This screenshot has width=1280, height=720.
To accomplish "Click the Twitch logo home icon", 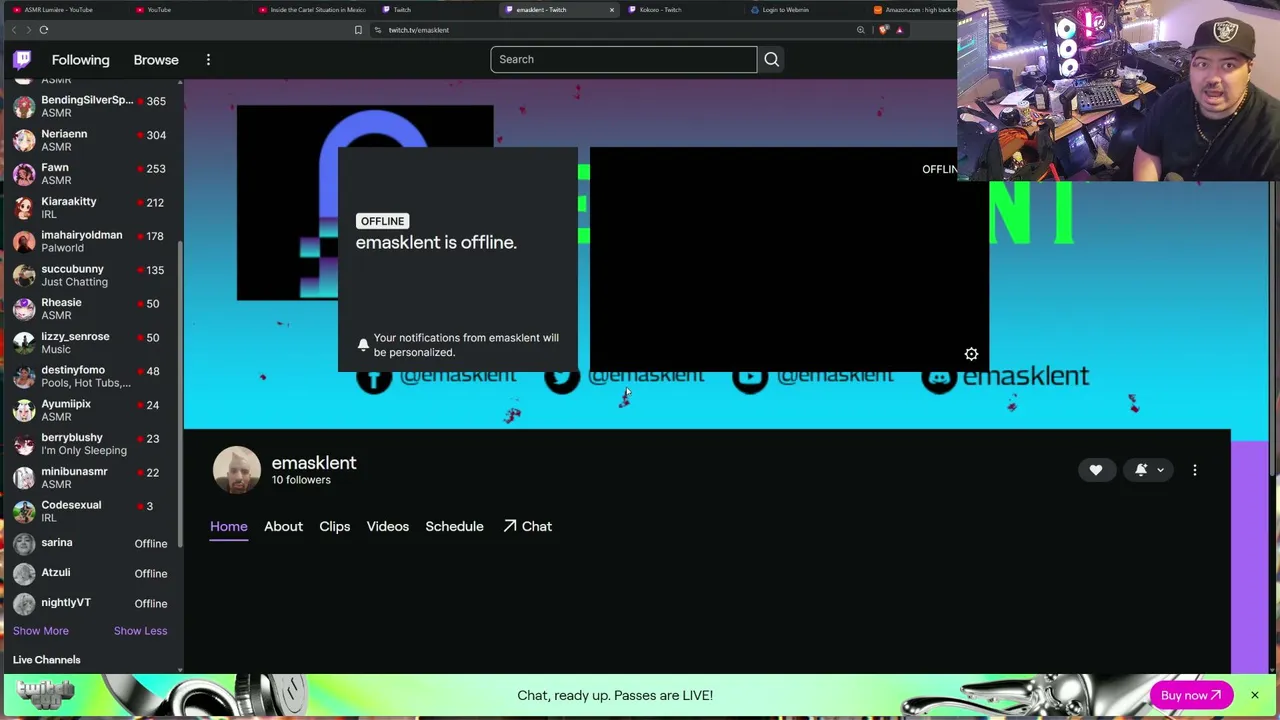I will (23, 60).
